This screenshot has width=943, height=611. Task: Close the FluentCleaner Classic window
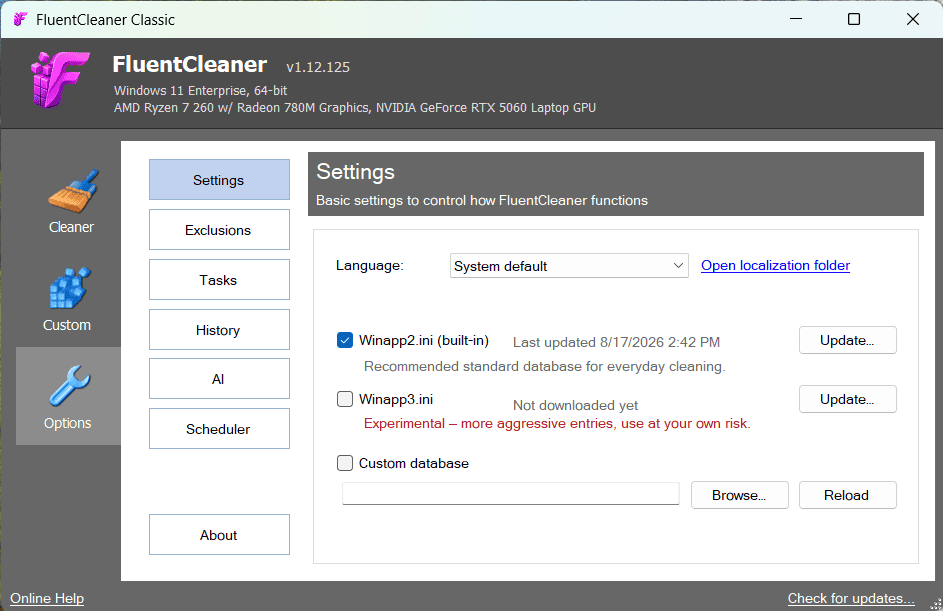tap(912, 19)
